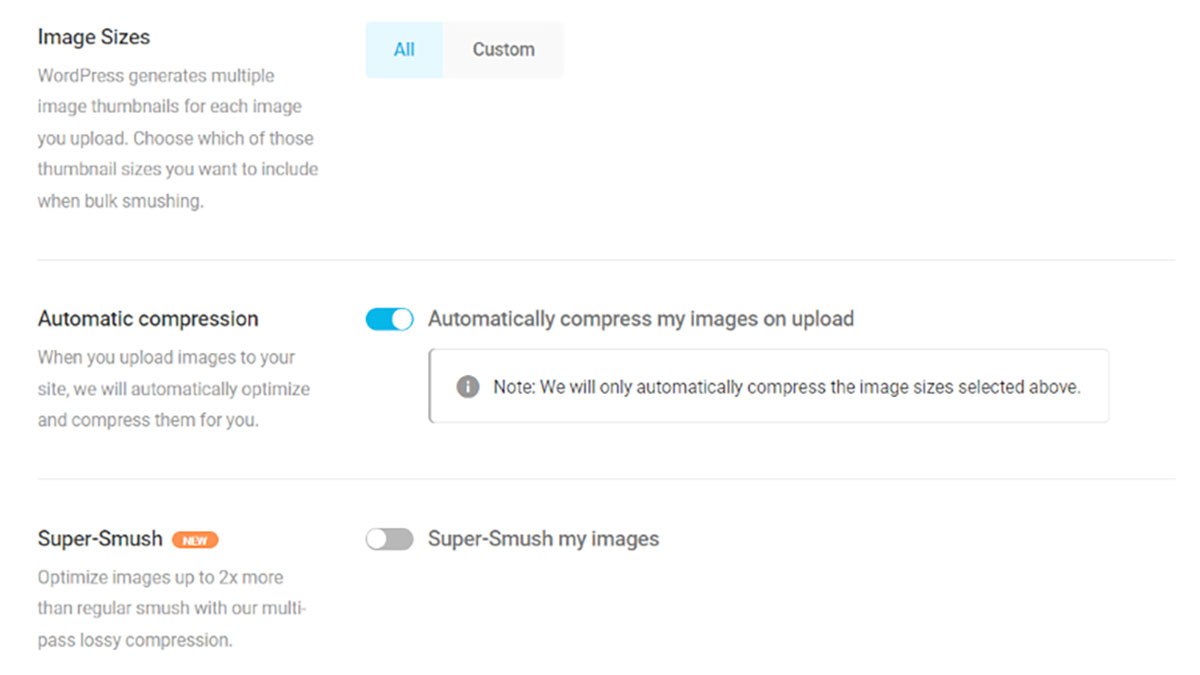Screen dimensions: 1200x675
Task: Click the 'Super-Smush my images' label
Action: tap(544, 539)
